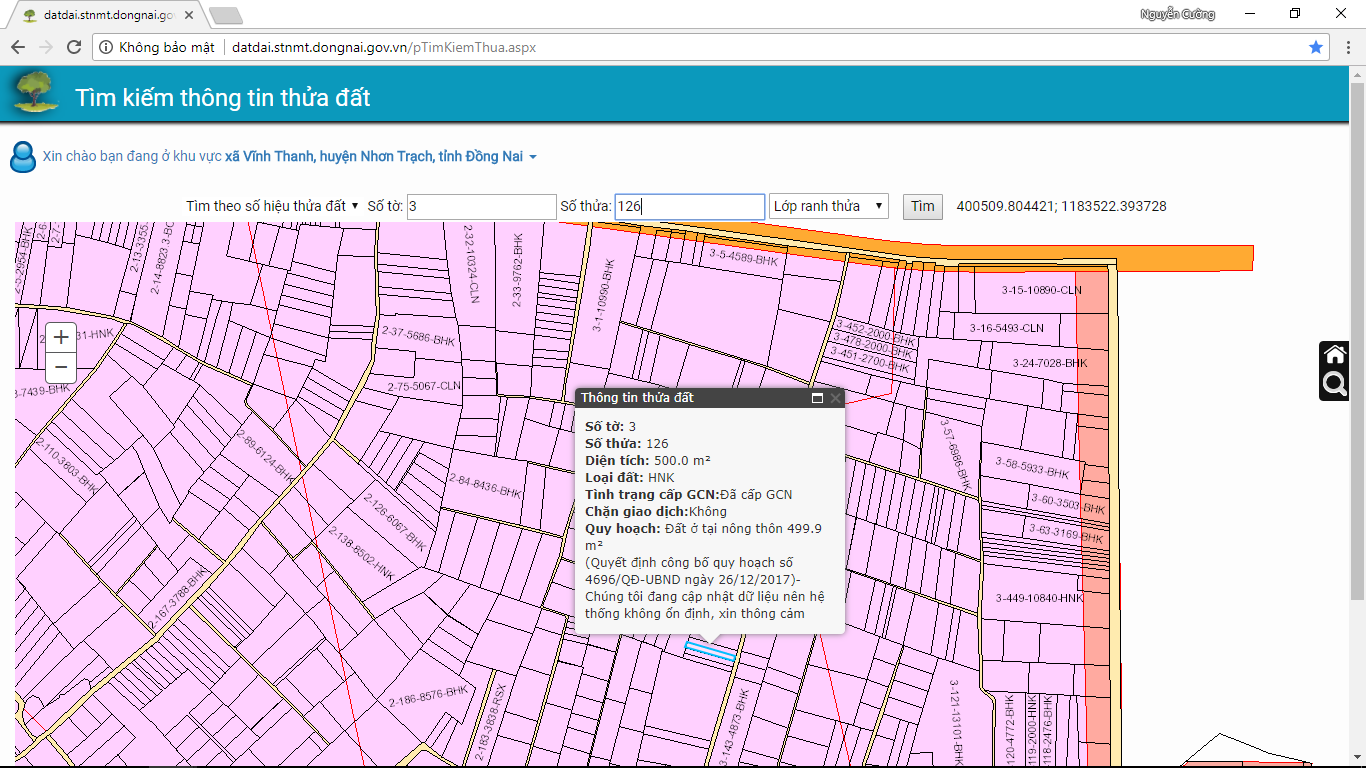Click parcel labeled 2-37-5686-BHK

click(420, 338)
